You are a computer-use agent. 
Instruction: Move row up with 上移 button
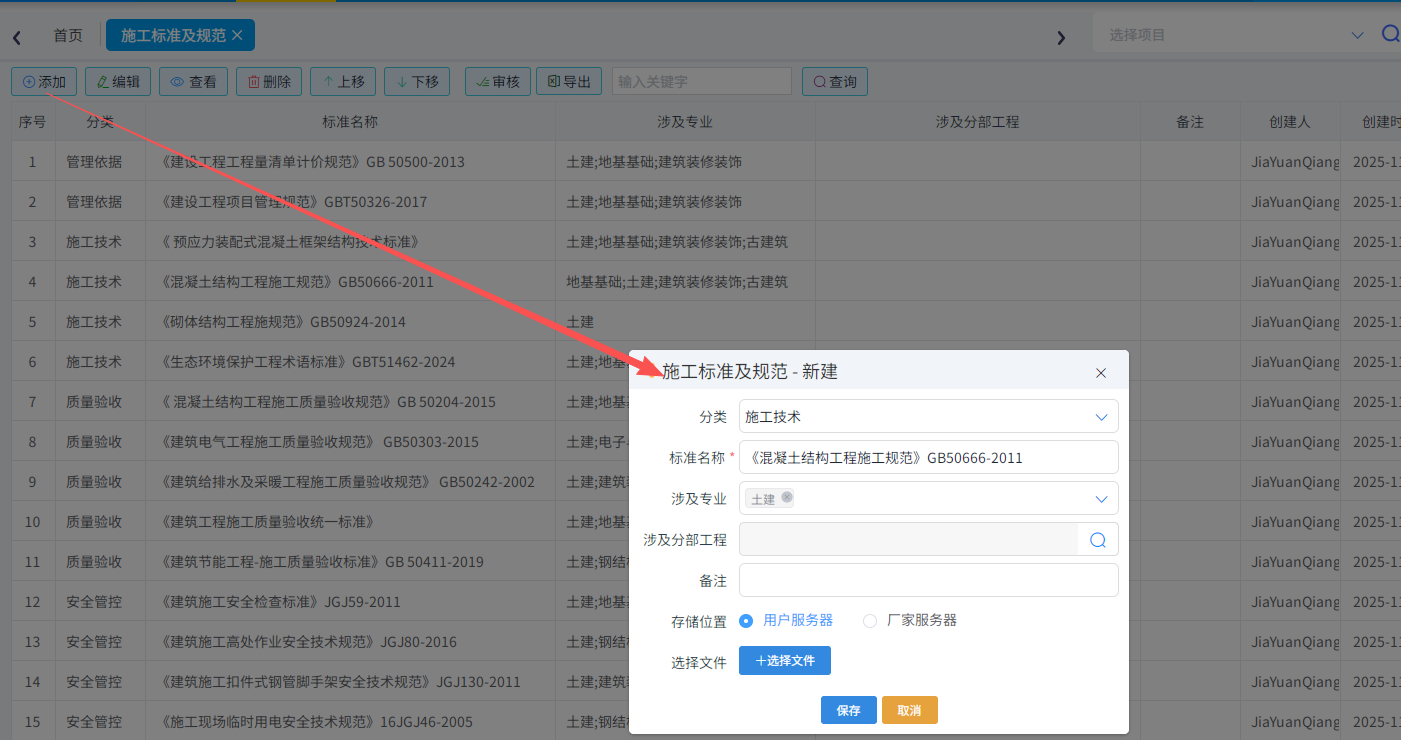click(x=343, y=82)
